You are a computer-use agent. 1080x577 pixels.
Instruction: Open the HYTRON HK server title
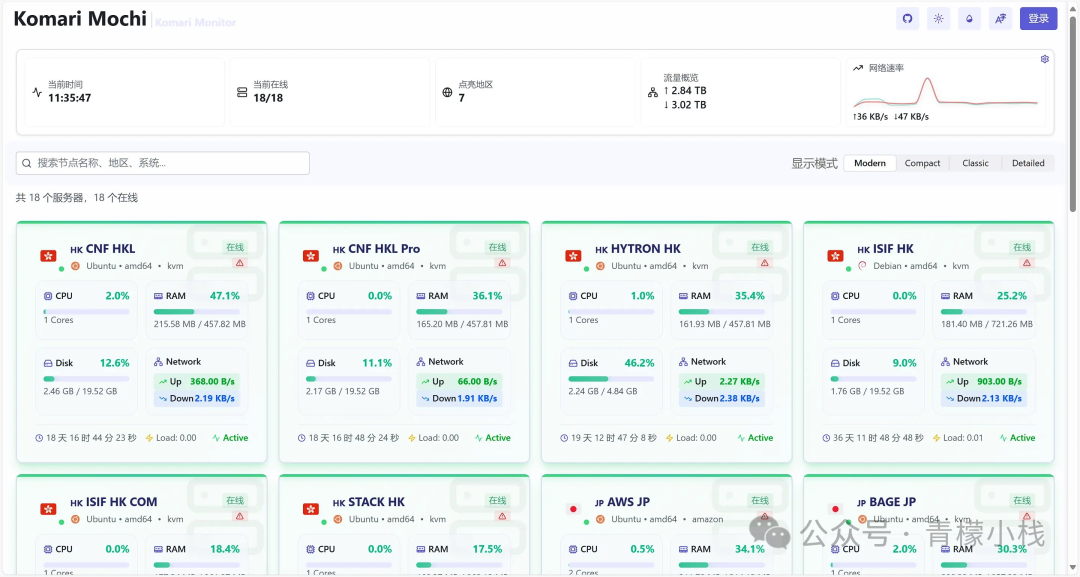coord(645,249)
